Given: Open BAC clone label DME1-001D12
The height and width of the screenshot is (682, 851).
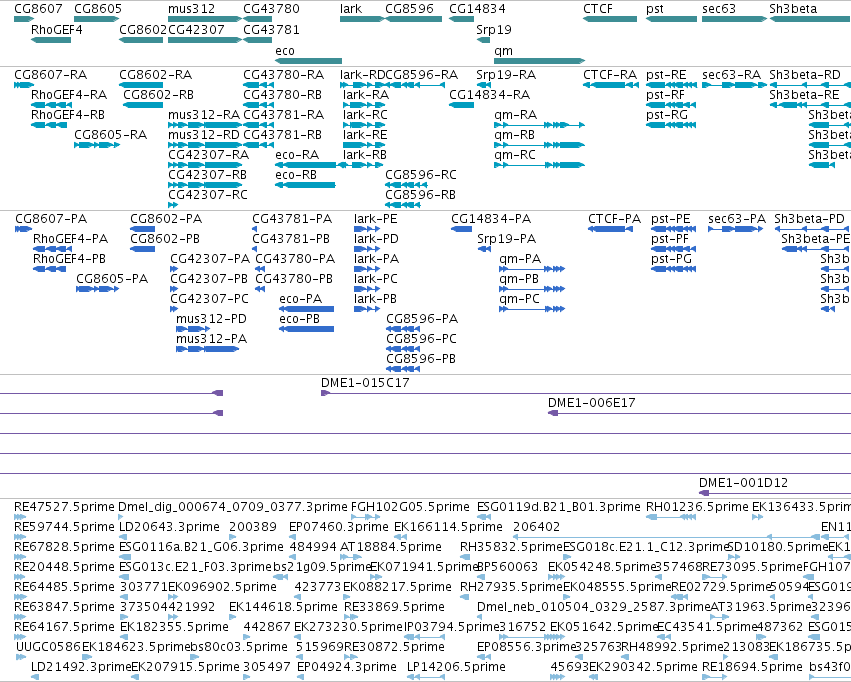Looking at the screenshot, I should coord(743,483).
